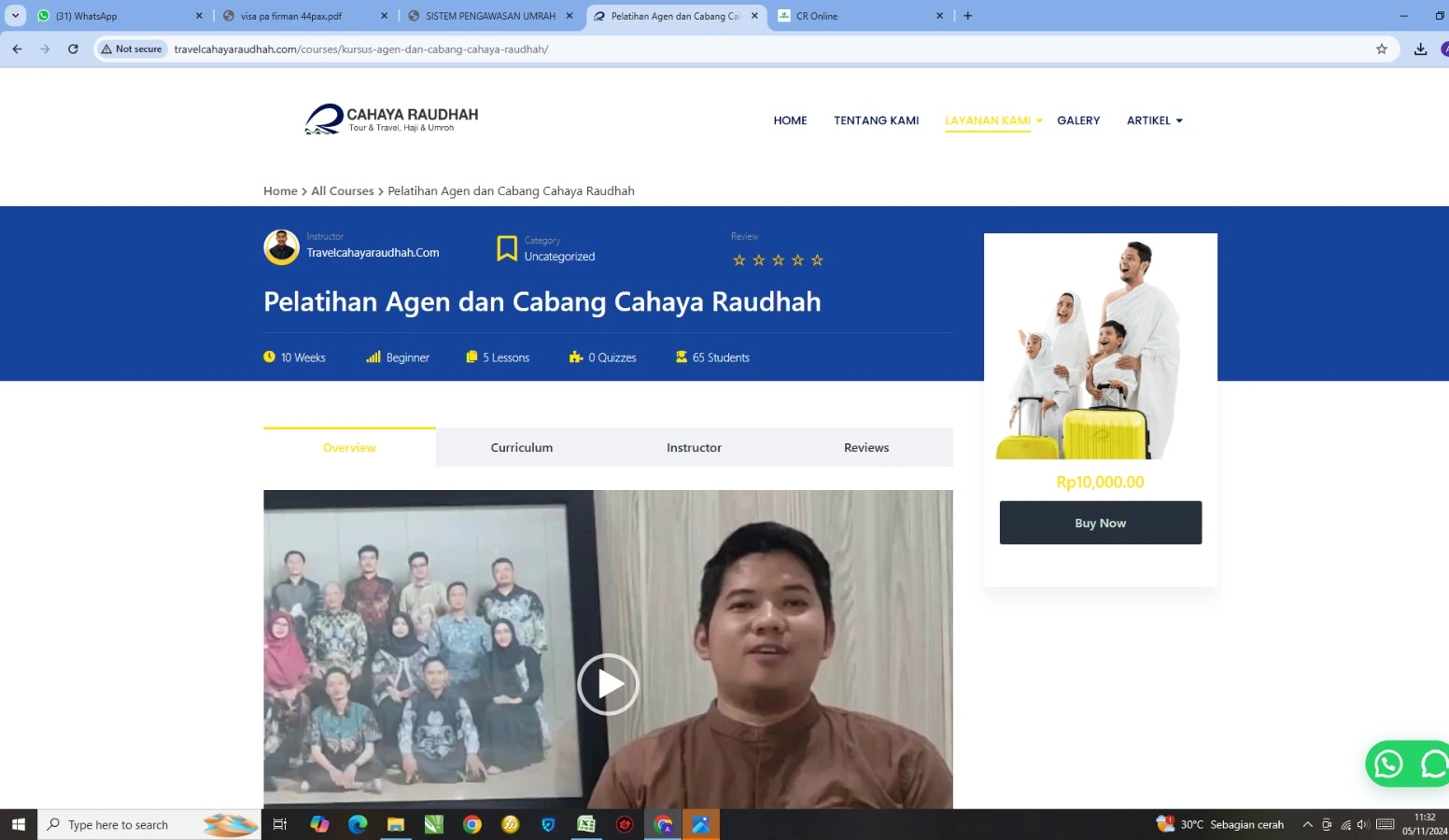Open the Cahaya Raudhah logo homepage link

click(391, 119)
